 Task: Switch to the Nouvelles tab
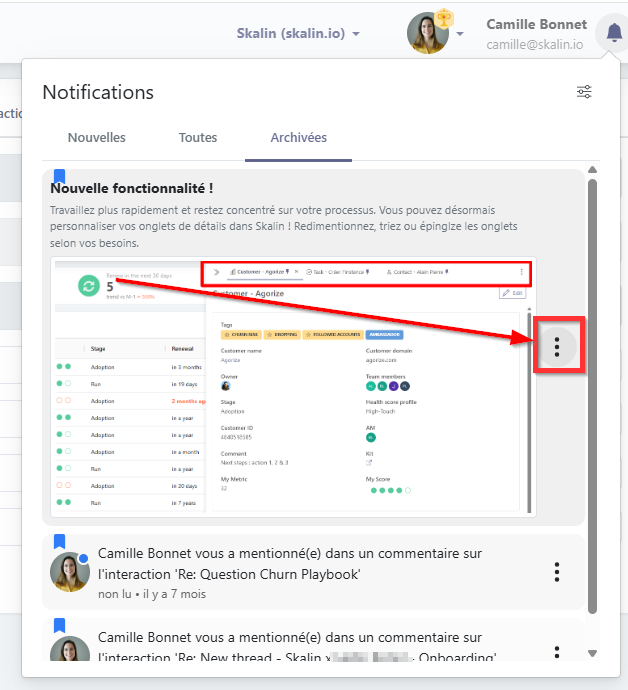96,138
